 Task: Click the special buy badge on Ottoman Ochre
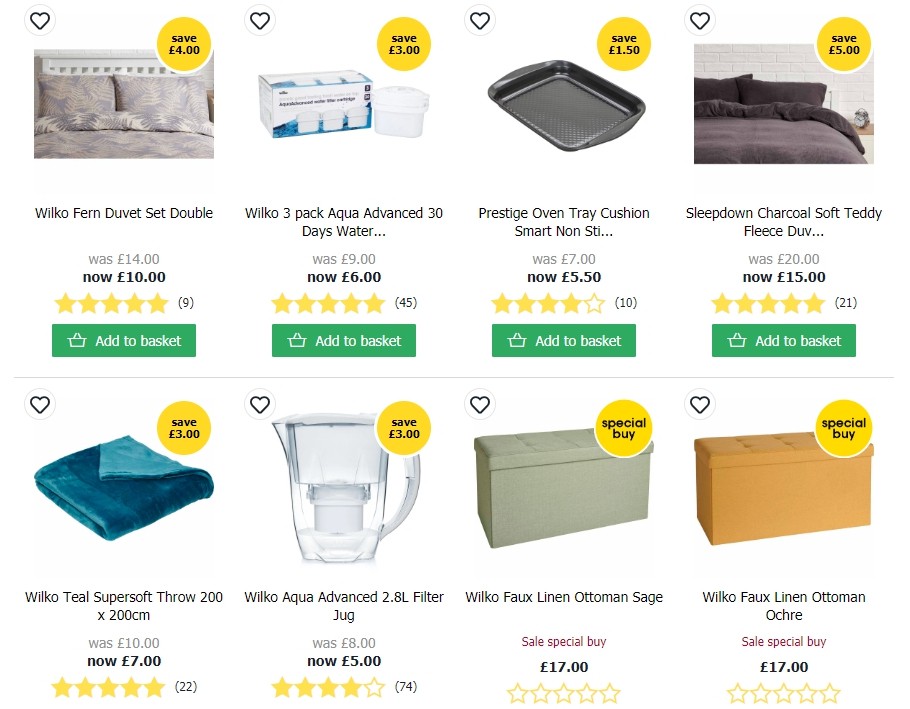(x=844, y=428)
